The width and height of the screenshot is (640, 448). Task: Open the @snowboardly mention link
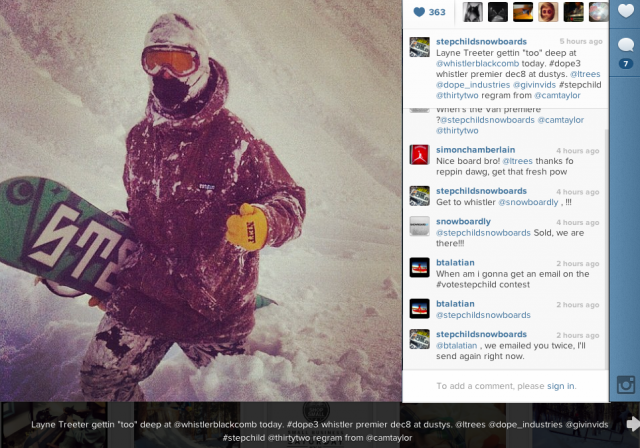coord(528,202)
